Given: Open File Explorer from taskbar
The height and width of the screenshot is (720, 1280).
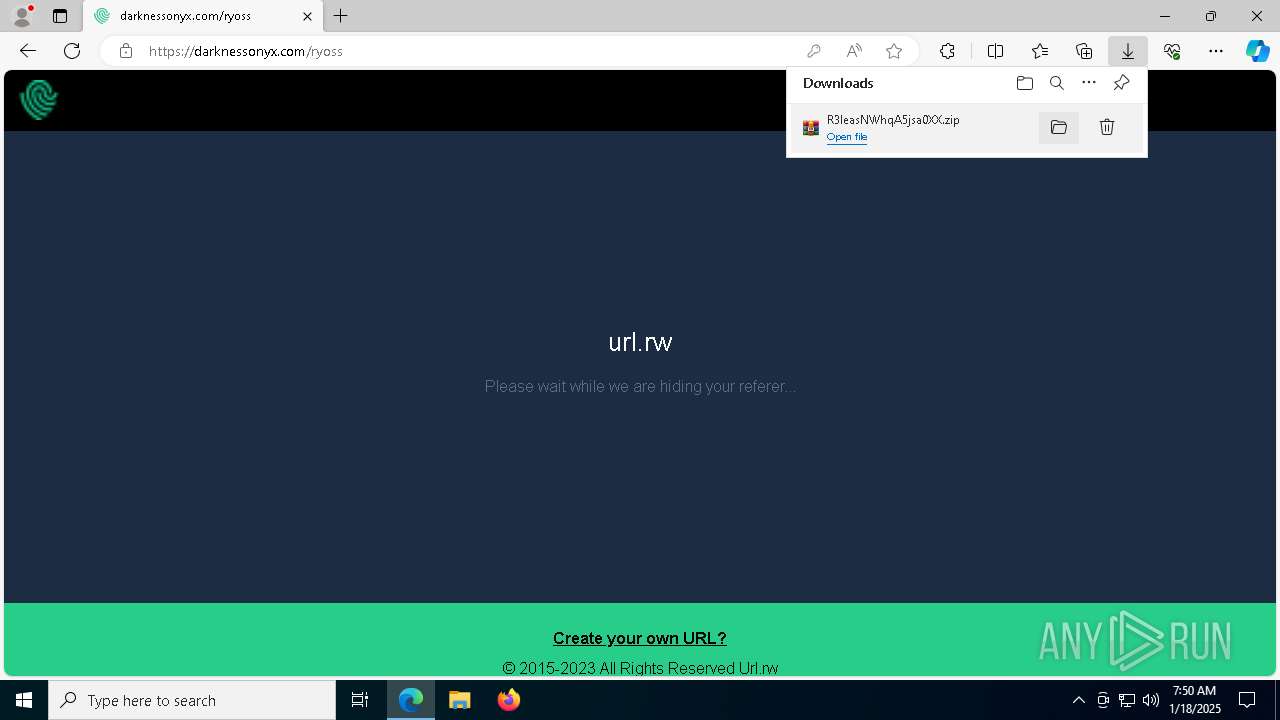Looking at the screenshot, I should click(460, 700).
